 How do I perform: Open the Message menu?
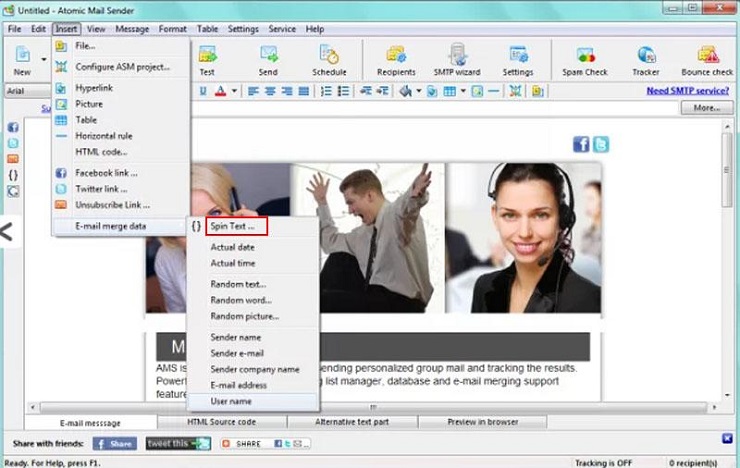(x=132, y=29)
